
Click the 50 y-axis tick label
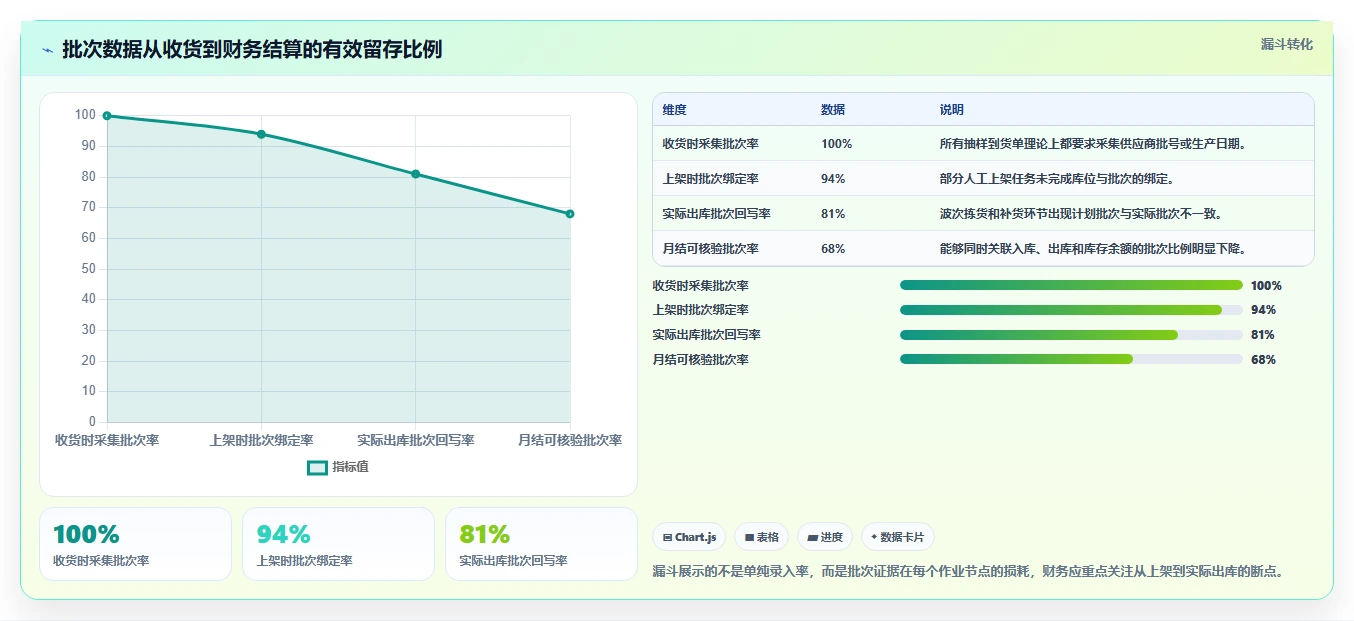coord(89,269)
